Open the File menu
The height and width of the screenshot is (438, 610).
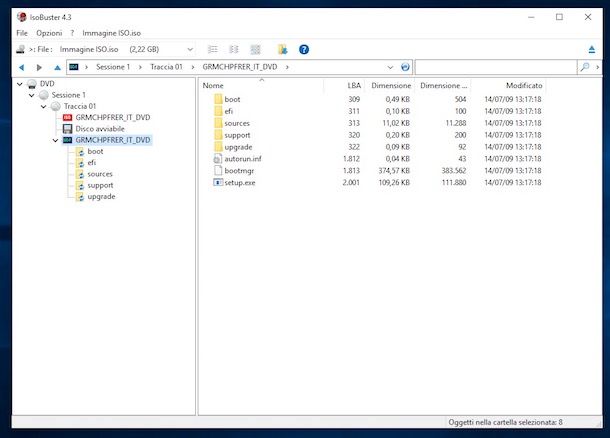click(22, 33)
